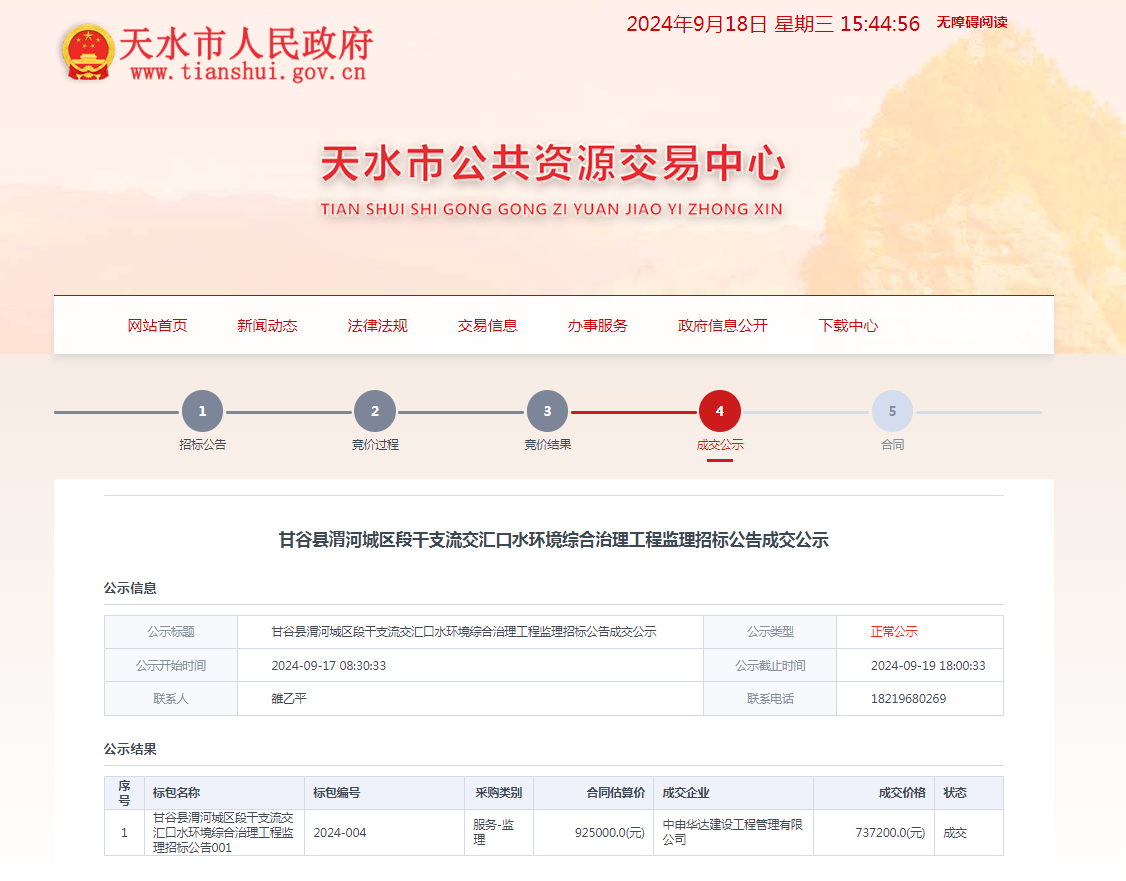Click the 标包编号 value 2024-004

click(x=340, y=833)
